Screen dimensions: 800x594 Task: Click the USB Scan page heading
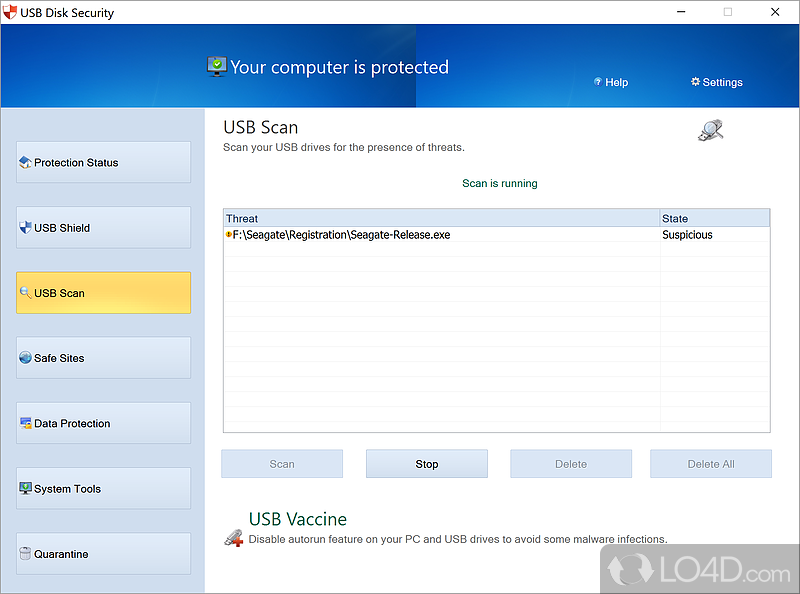[261, 127]
